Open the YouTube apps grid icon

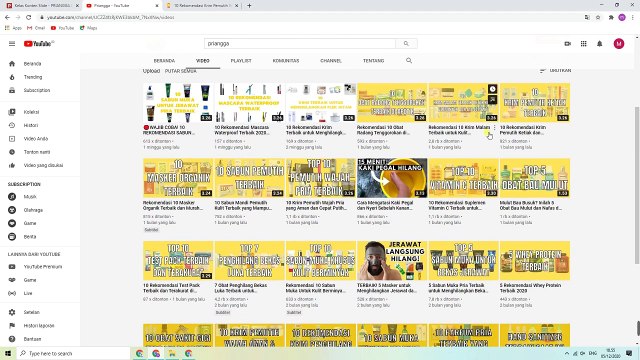pyautogui.click(x=584, y=44)
